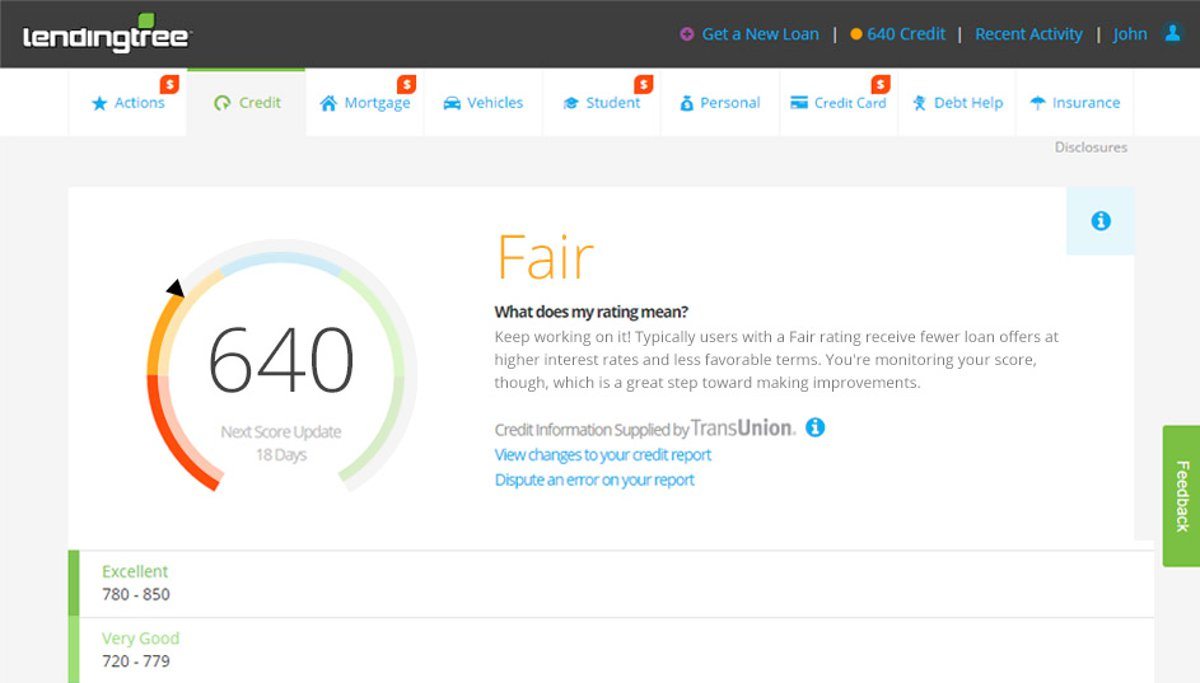This screenshot has width=1200, height=683.
Task: Open Recent Activity in the header
Action: [1028, 34]
